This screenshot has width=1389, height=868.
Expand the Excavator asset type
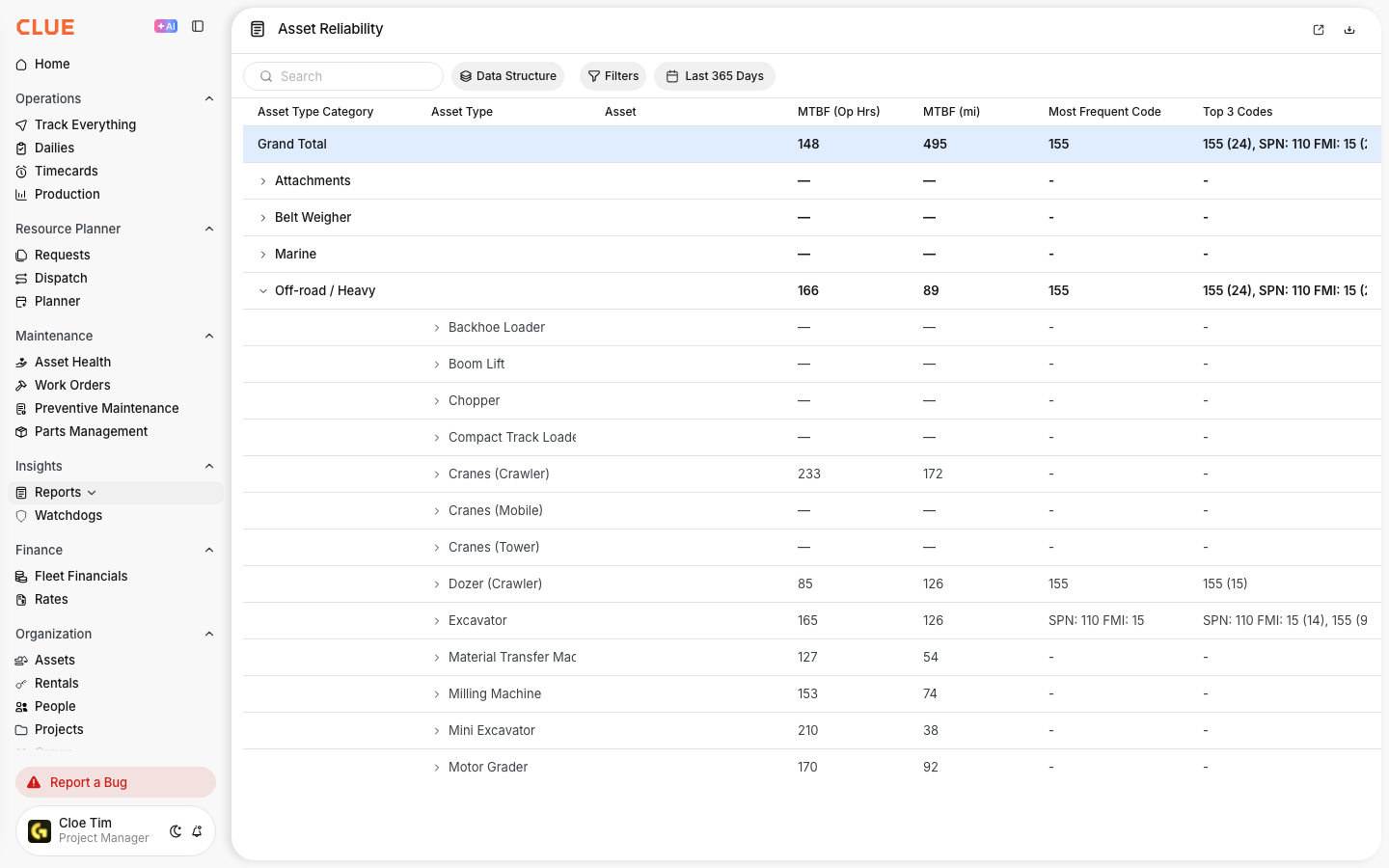(437, 621)
